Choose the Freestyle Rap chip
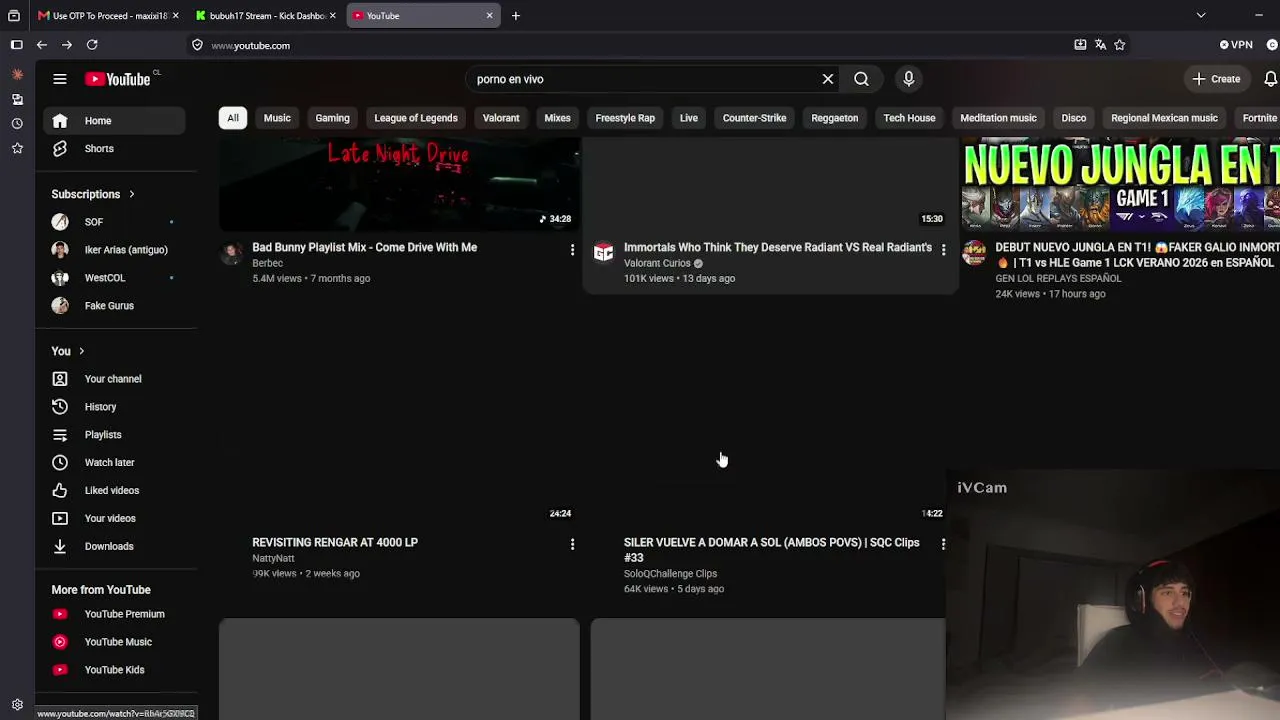The image size is (1280, 720). (x=625, y=118)
